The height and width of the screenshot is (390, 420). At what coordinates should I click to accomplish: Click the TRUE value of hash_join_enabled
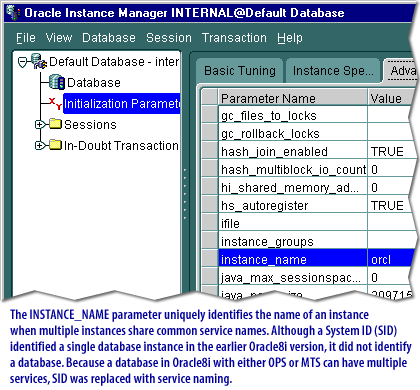click(387, 152)
